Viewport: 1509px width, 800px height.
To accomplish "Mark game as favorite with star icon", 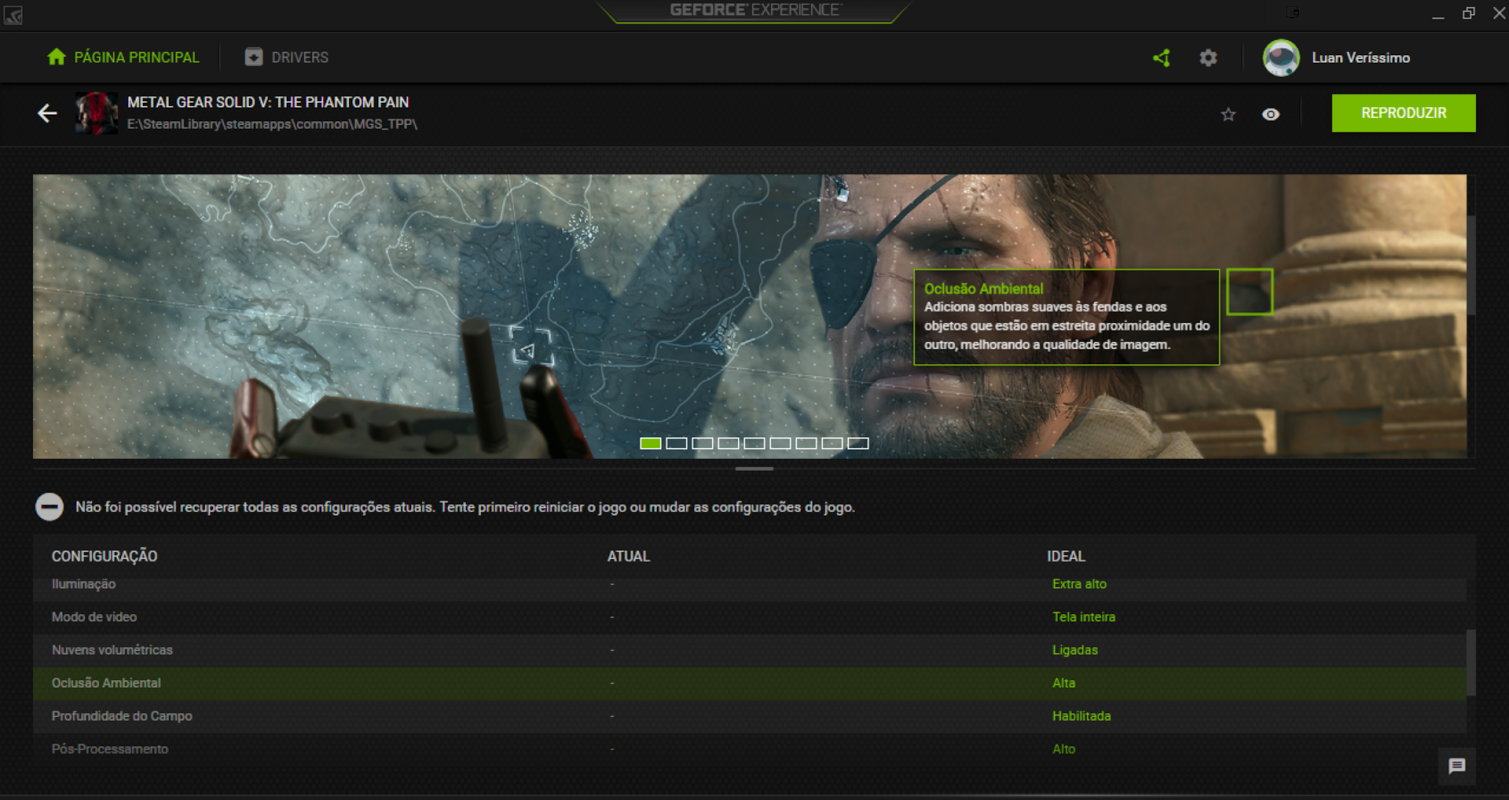I will (1228, 114).
